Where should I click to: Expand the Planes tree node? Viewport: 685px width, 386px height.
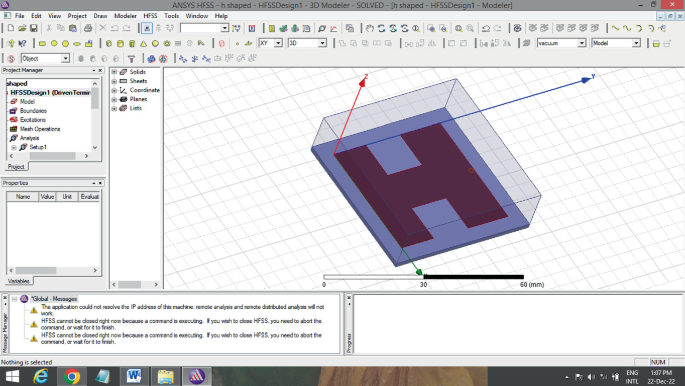coord(114,100)
